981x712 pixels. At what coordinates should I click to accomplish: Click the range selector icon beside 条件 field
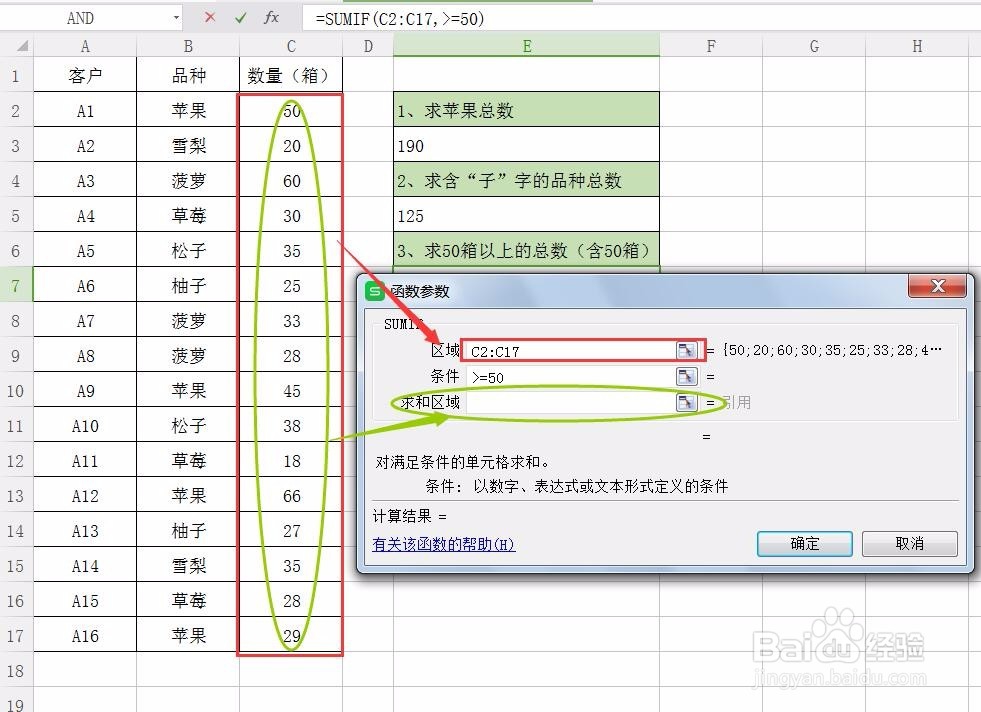click(x=685, y=377)
